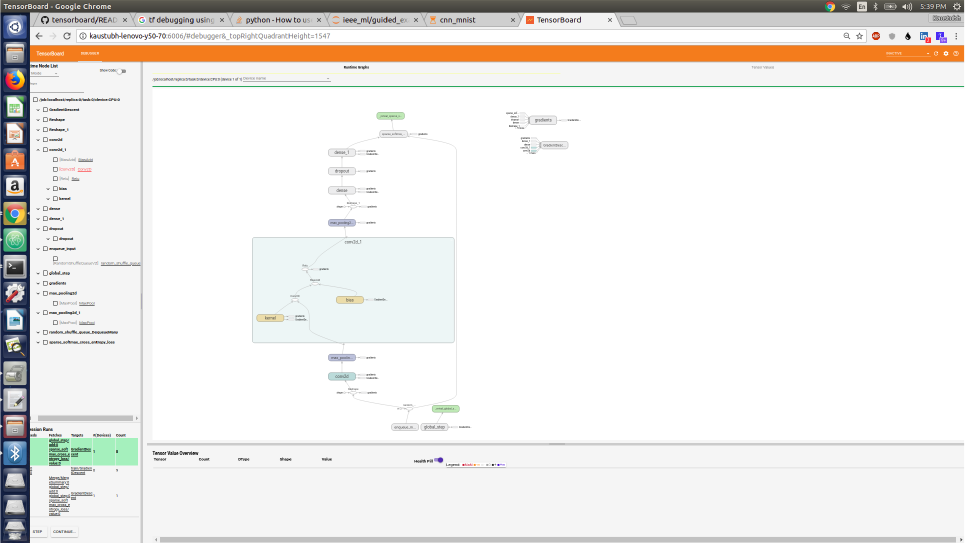The width and height of the screenshot is (965, 543).
Task: Toggle the Show Code switch
Action: click(122, 71)
